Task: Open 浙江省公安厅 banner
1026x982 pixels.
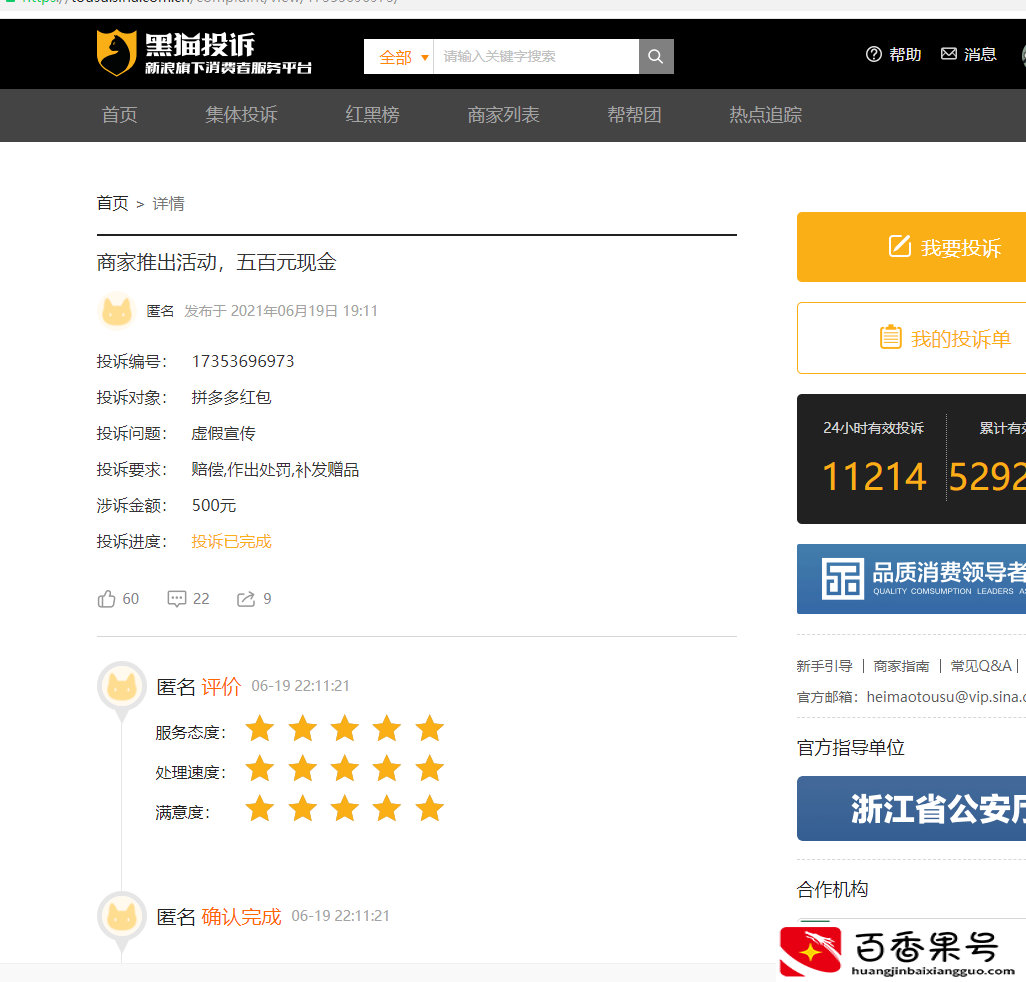Action: [911, 809]
